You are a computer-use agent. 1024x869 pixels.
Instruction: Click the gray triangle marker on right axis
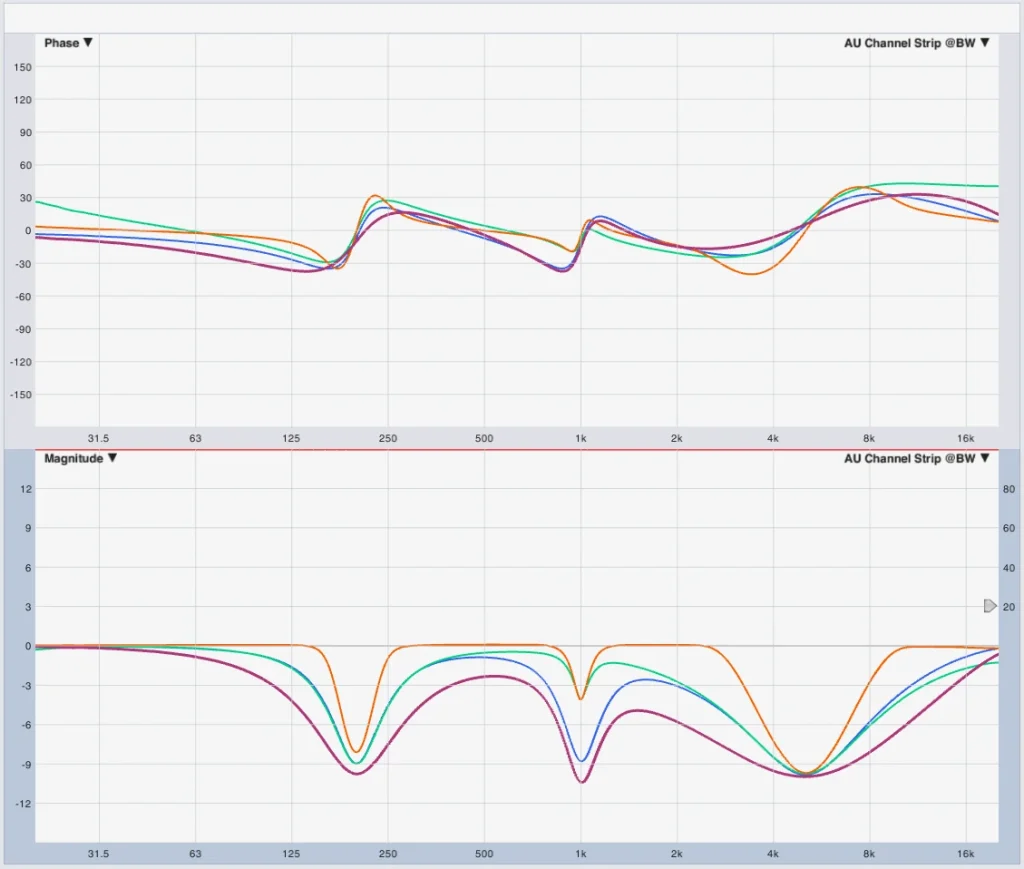click(990, 606)
